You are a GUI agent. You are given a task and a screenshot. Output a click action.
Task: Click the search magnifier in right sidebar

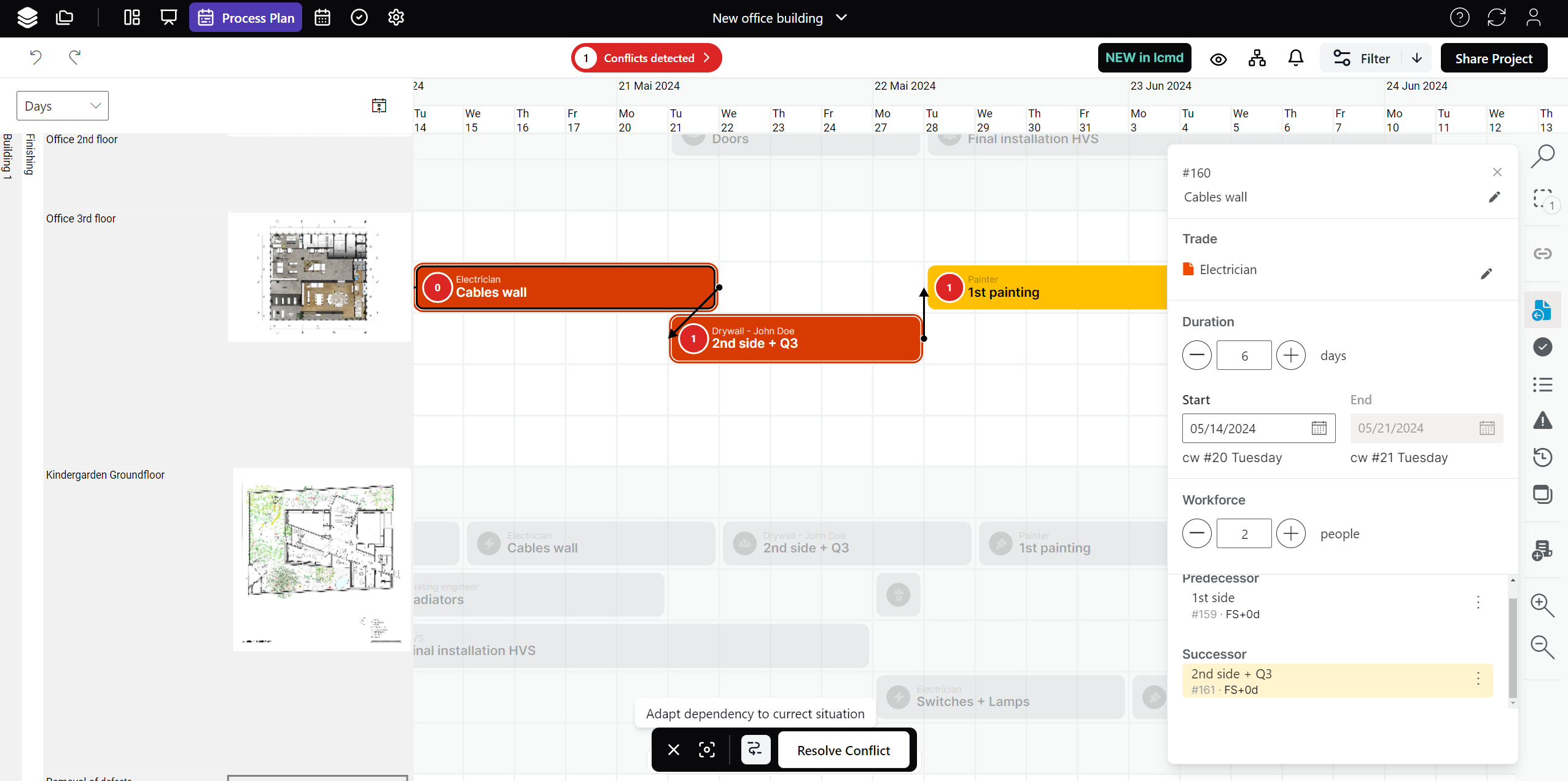1542,156
